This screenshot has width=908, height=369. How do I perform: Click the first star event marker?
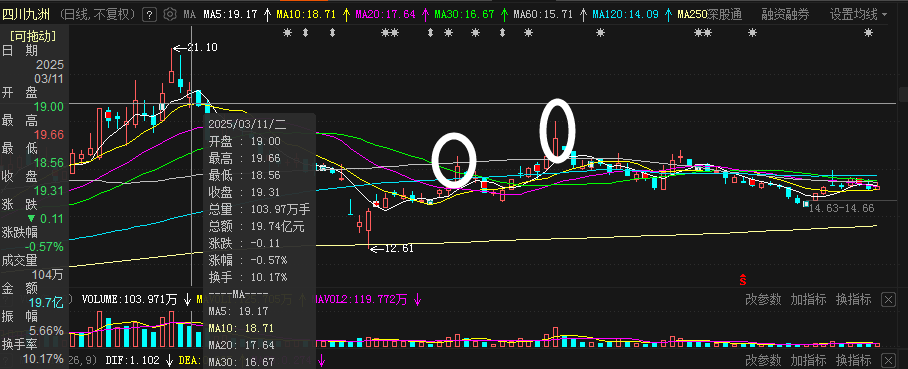[x=287, y=33]
